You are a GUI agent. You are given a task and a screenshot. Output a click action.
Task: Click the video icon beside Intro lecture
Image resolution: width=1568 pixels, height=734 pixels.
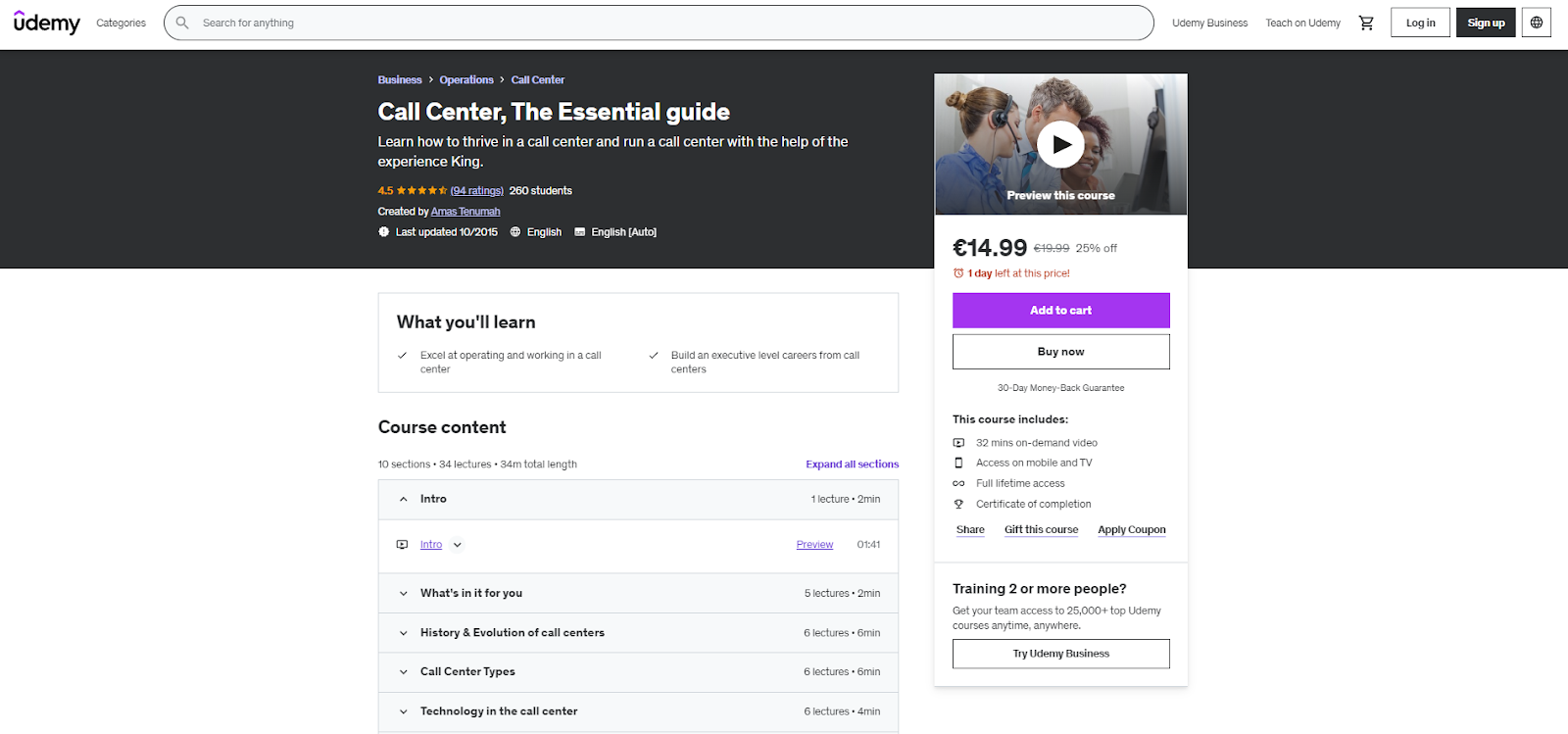tap(402, 545)
